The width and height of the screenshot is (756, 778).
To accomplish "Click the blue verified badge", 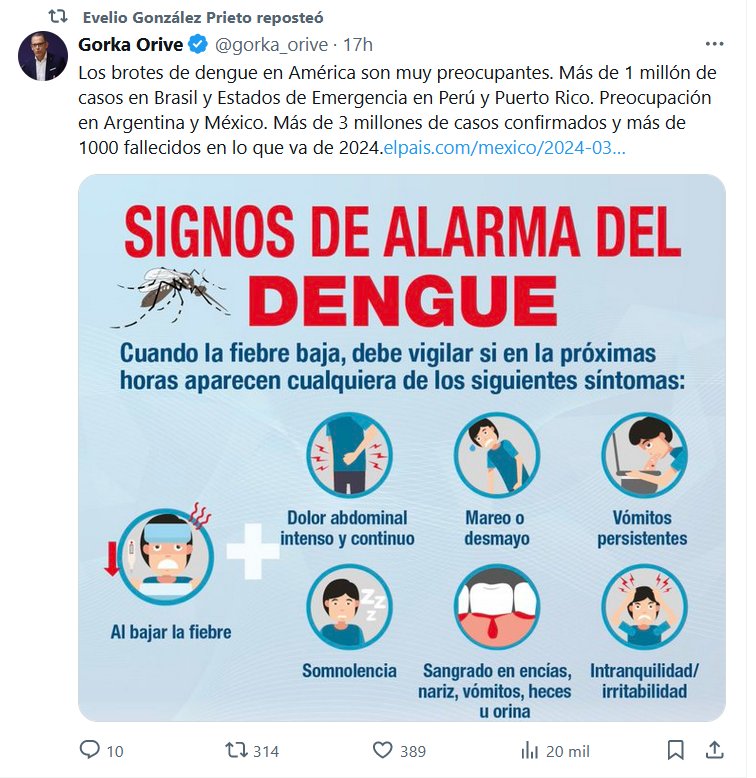I will [198, 44].
